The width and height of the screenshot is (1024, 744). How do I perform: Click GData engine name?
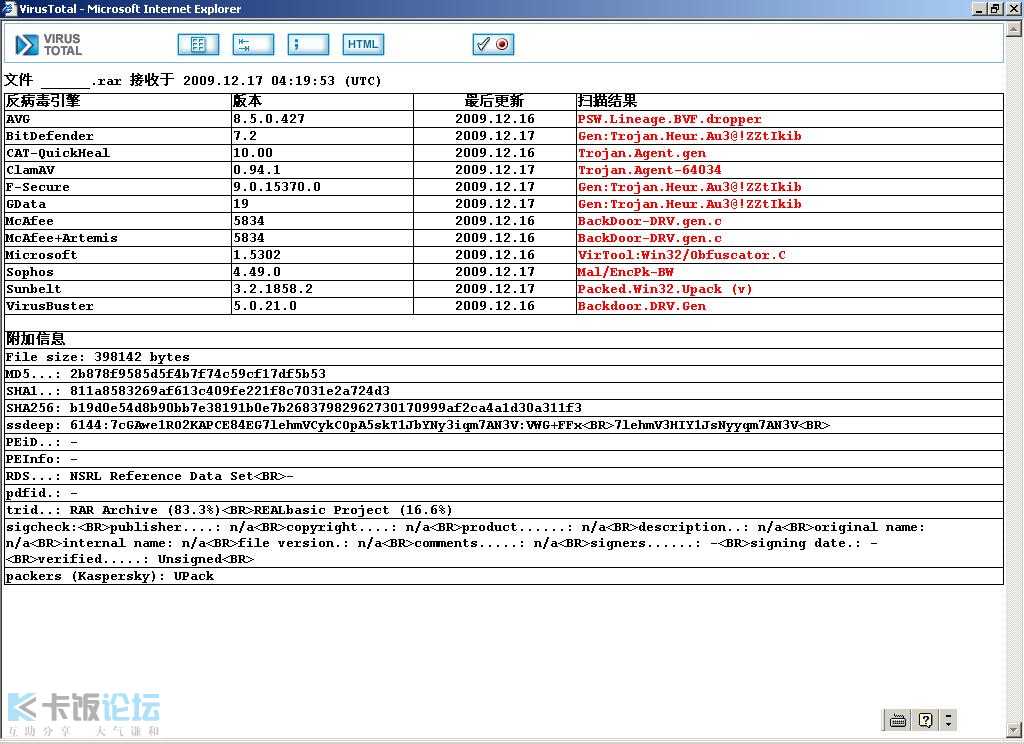point(25,204)
